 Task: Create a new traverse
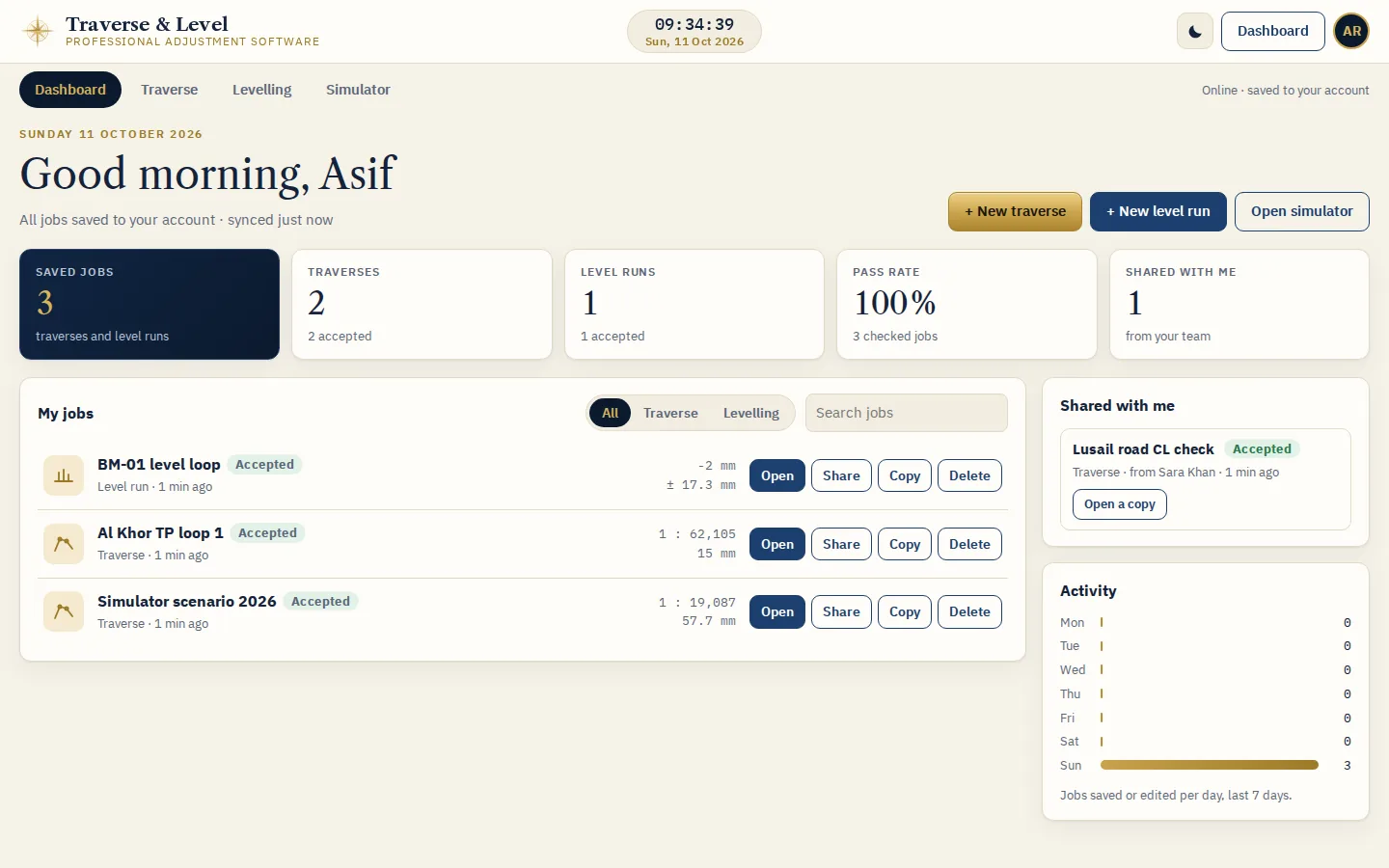click(1015, 211)
